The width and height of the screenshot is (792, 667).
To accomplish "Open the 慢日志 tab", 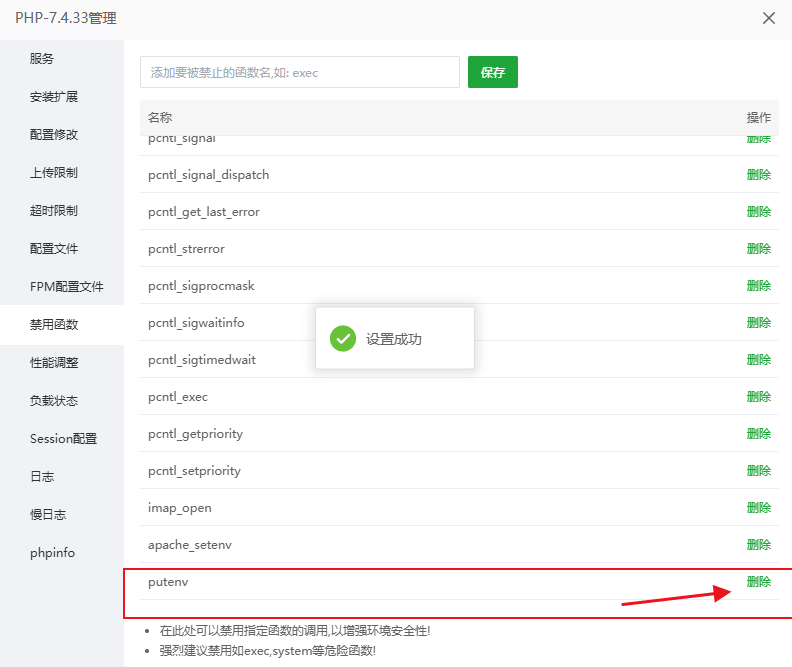I will click(47, 515).
